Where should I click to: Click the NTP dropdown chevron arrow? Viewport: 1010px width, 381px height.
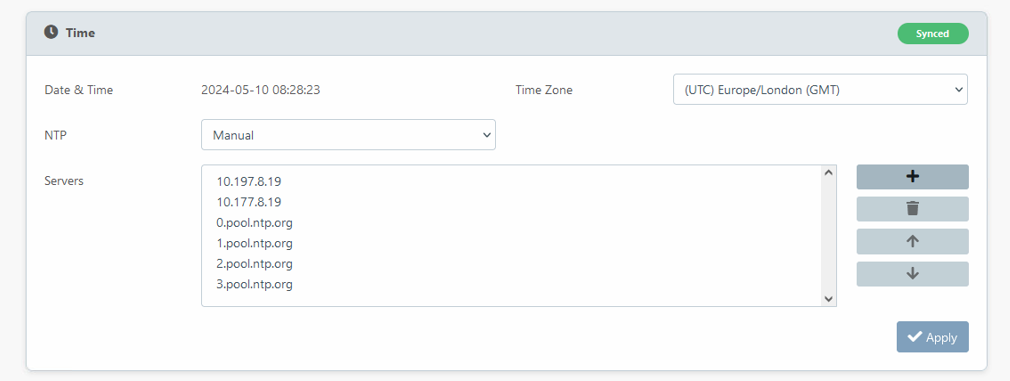[x=486, y=135]
